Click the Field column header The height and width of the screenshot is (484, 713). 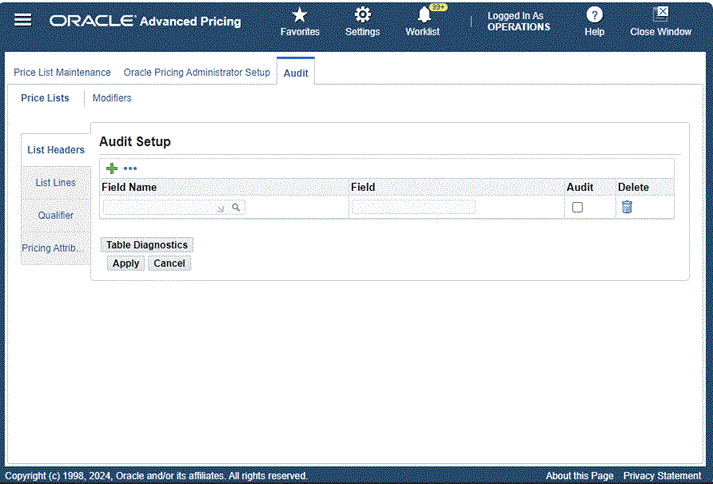tap(363, 187)
